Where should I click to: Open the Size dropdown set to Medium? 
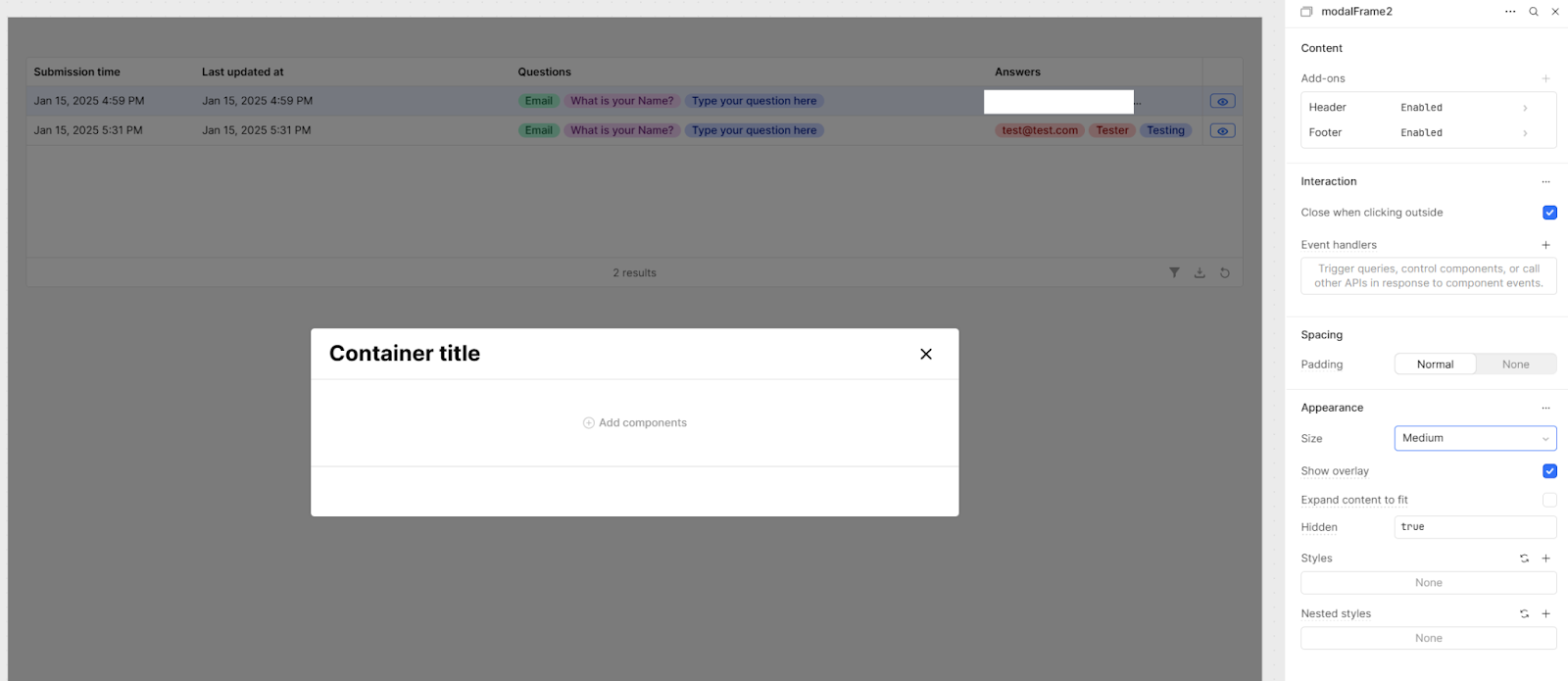[1475, 438]
